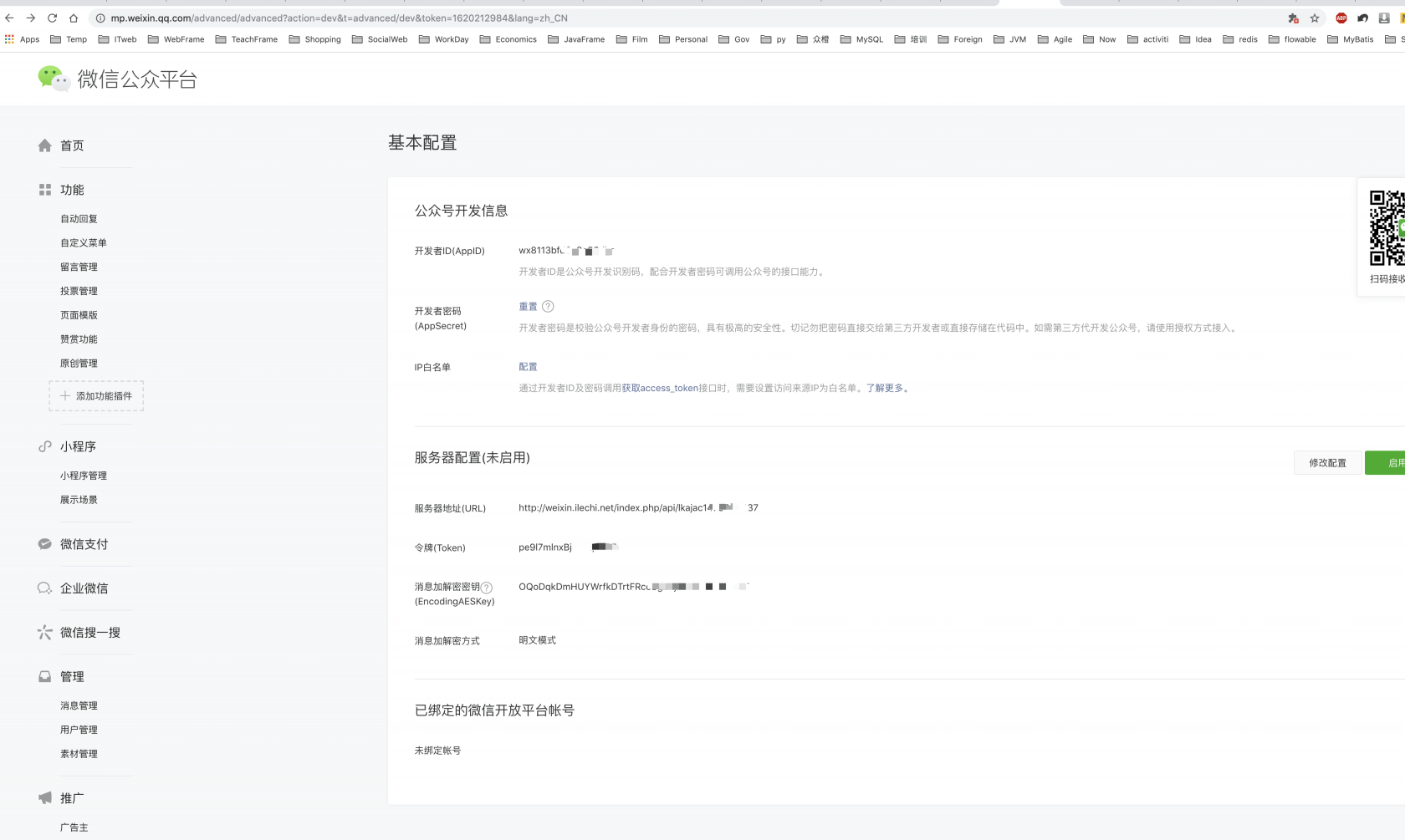Open 自动回复 in the sidebar
This screenshot has height=840, width=1405.
[79, 219]
